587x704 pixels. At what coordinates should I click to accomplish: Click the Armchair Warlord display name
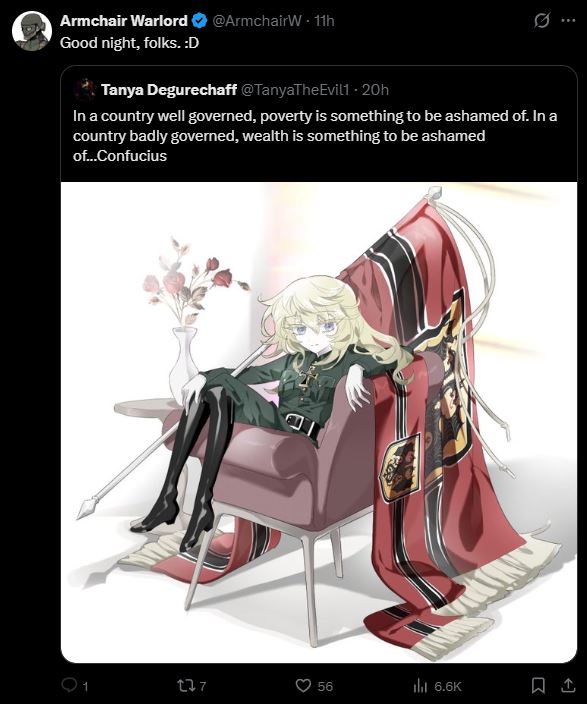coord(124,21)
